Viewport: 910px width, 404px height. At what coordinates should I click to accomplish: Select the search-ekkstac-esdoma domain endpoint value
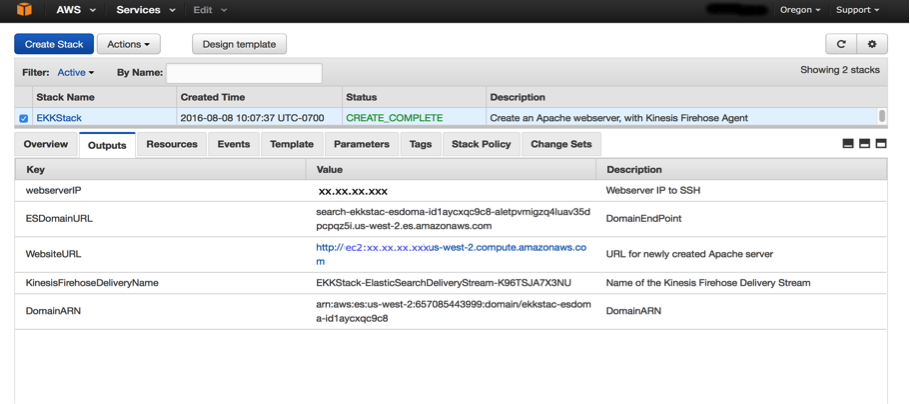coord(453,219)
